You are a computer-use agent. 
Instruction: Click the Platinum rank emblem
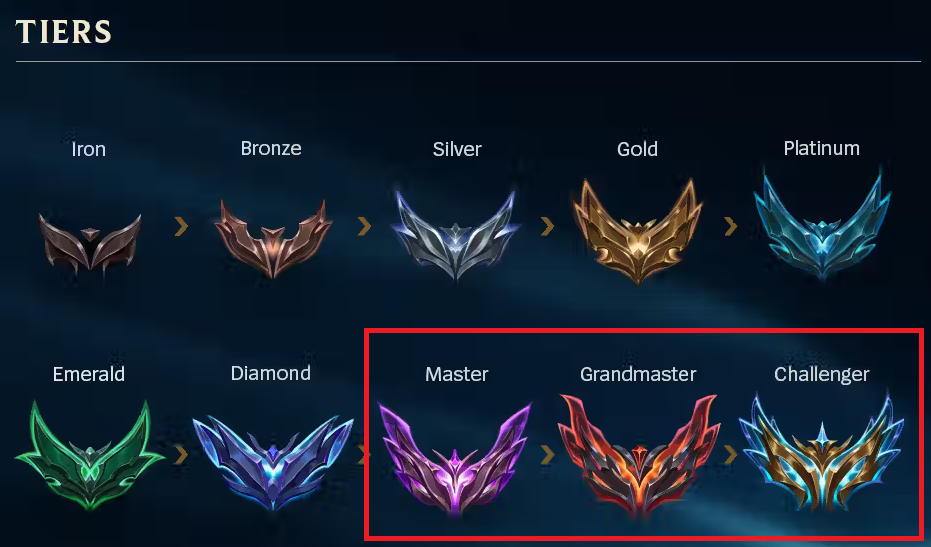(x=822, y=226)
